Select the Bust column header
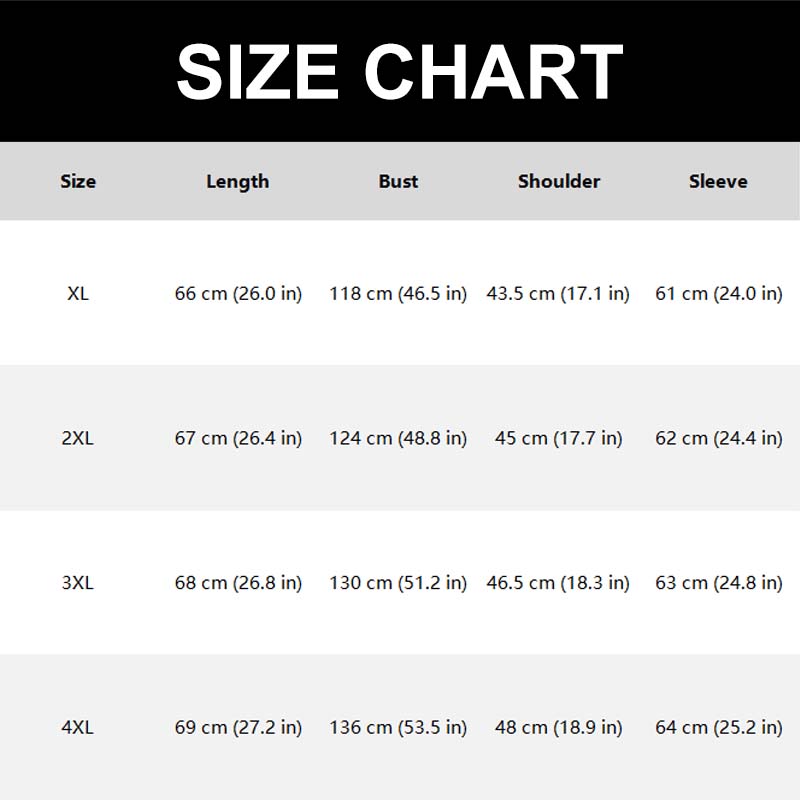800x800 pixels. [398, 181]
